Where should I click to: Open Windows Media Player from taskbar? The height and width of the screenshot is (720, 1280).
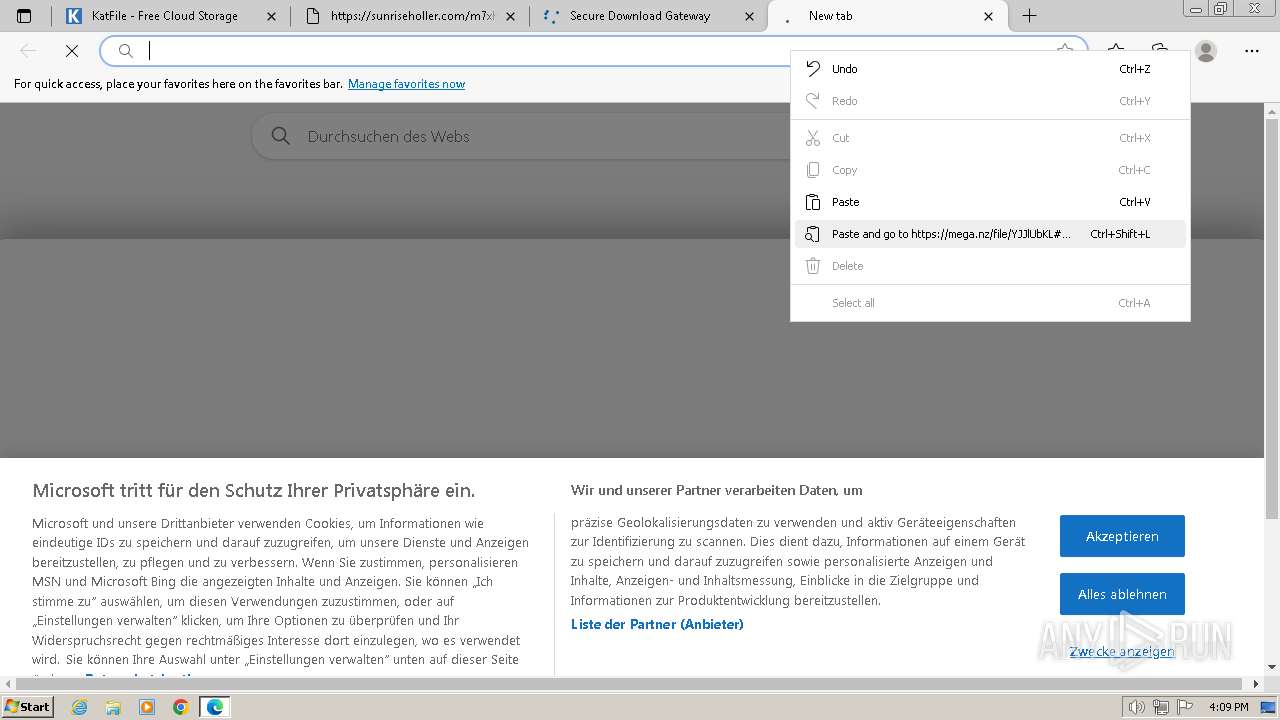point(147,707)
